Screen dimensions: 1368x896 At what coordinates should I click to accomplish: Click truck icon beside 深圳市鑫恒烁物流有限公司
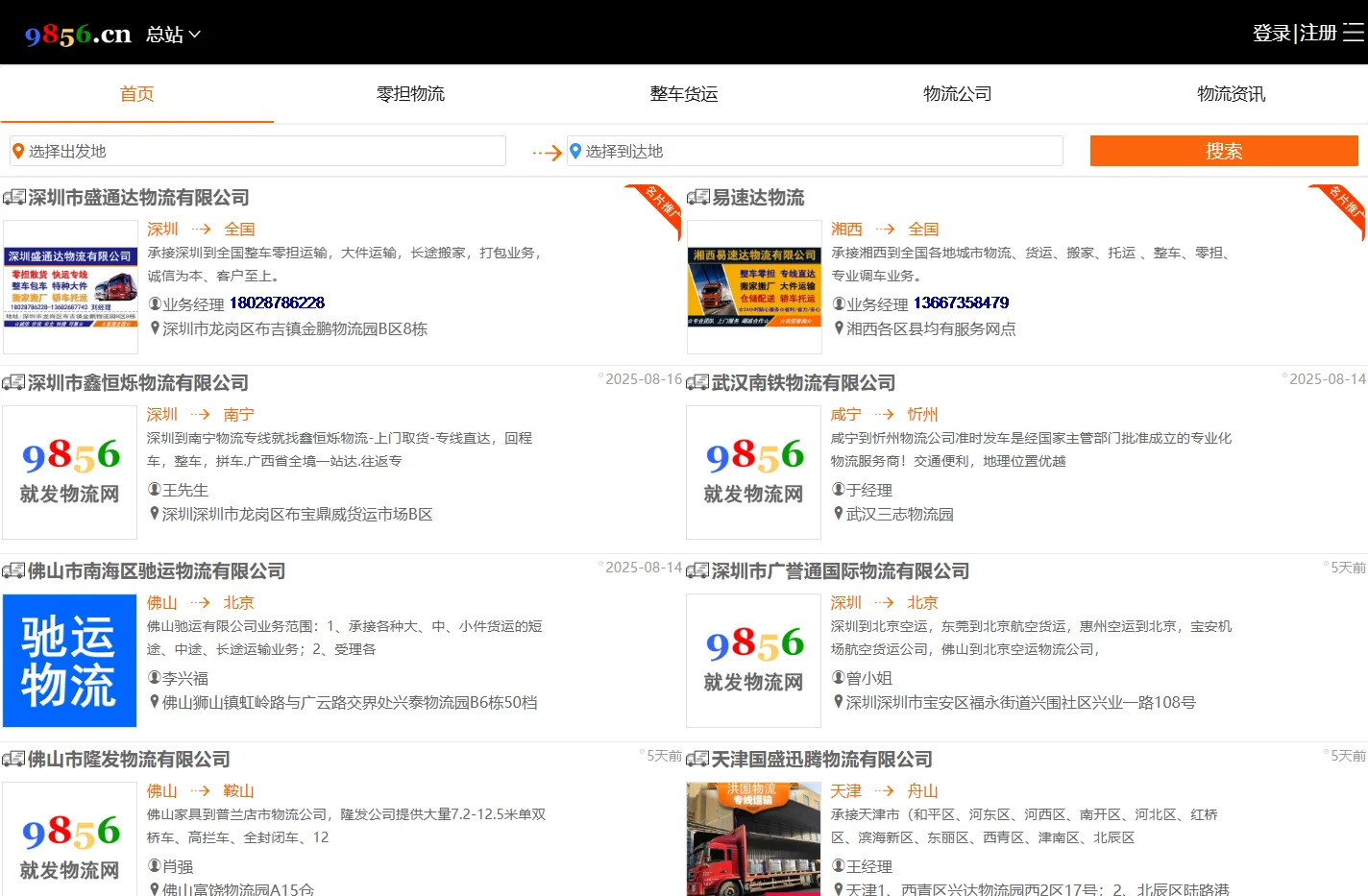pos(14,383)
